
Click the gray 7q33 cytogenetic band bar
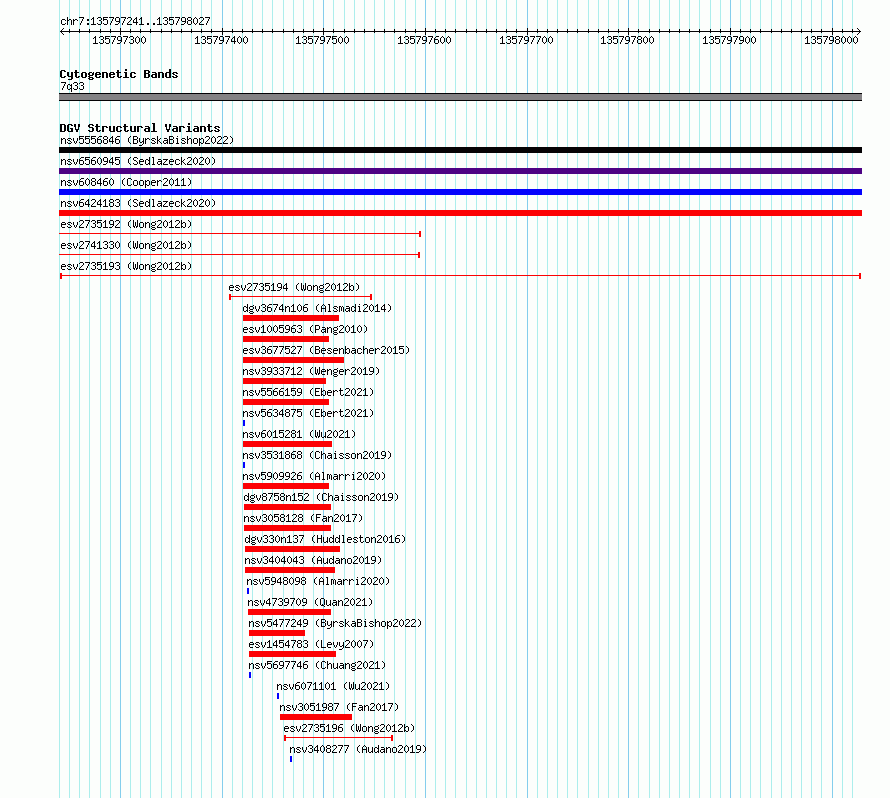point(460,97)
